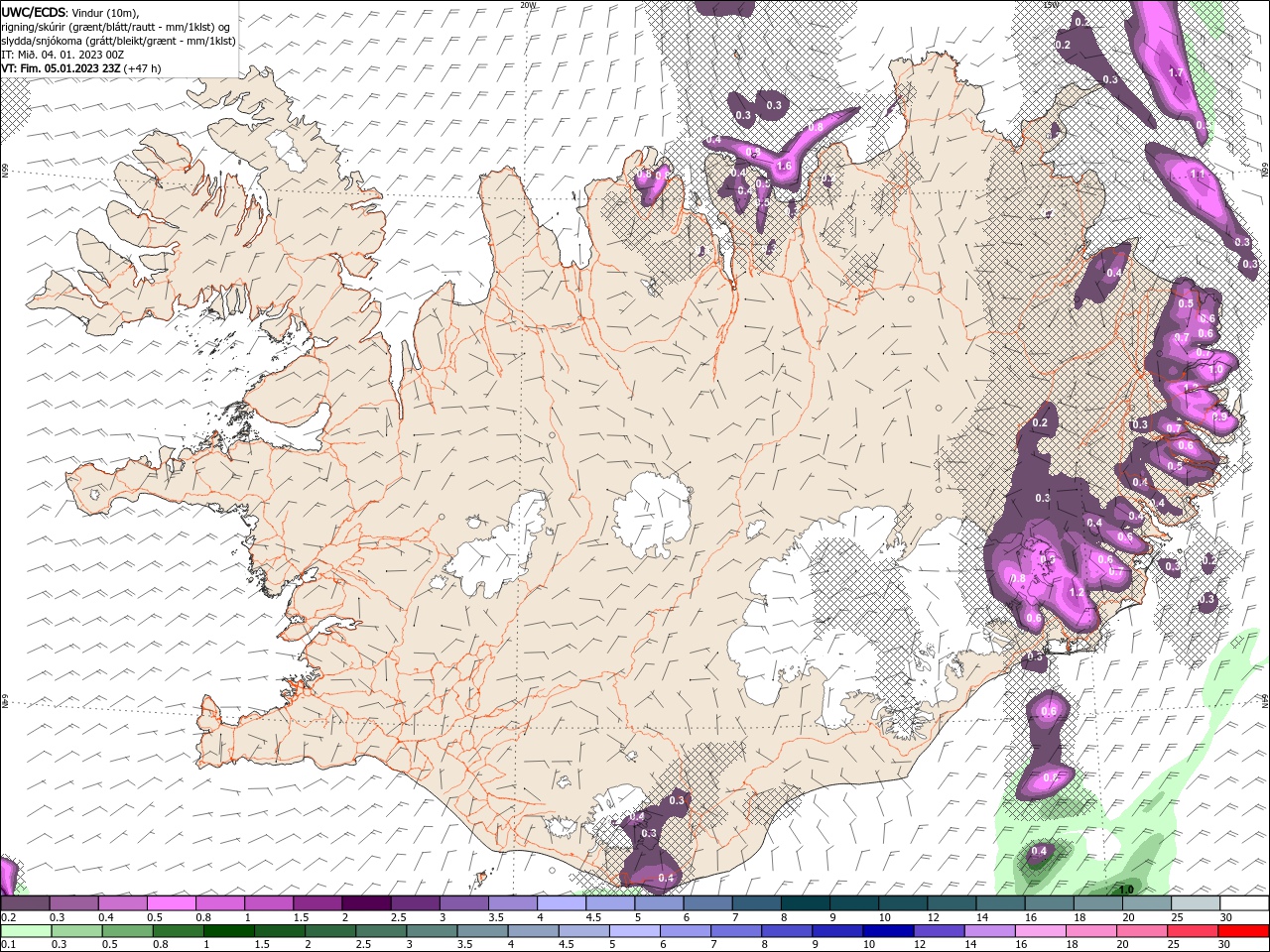Click the upper legend swatch starting at 0.8
1270x952 pixels.
click(220, 903)
